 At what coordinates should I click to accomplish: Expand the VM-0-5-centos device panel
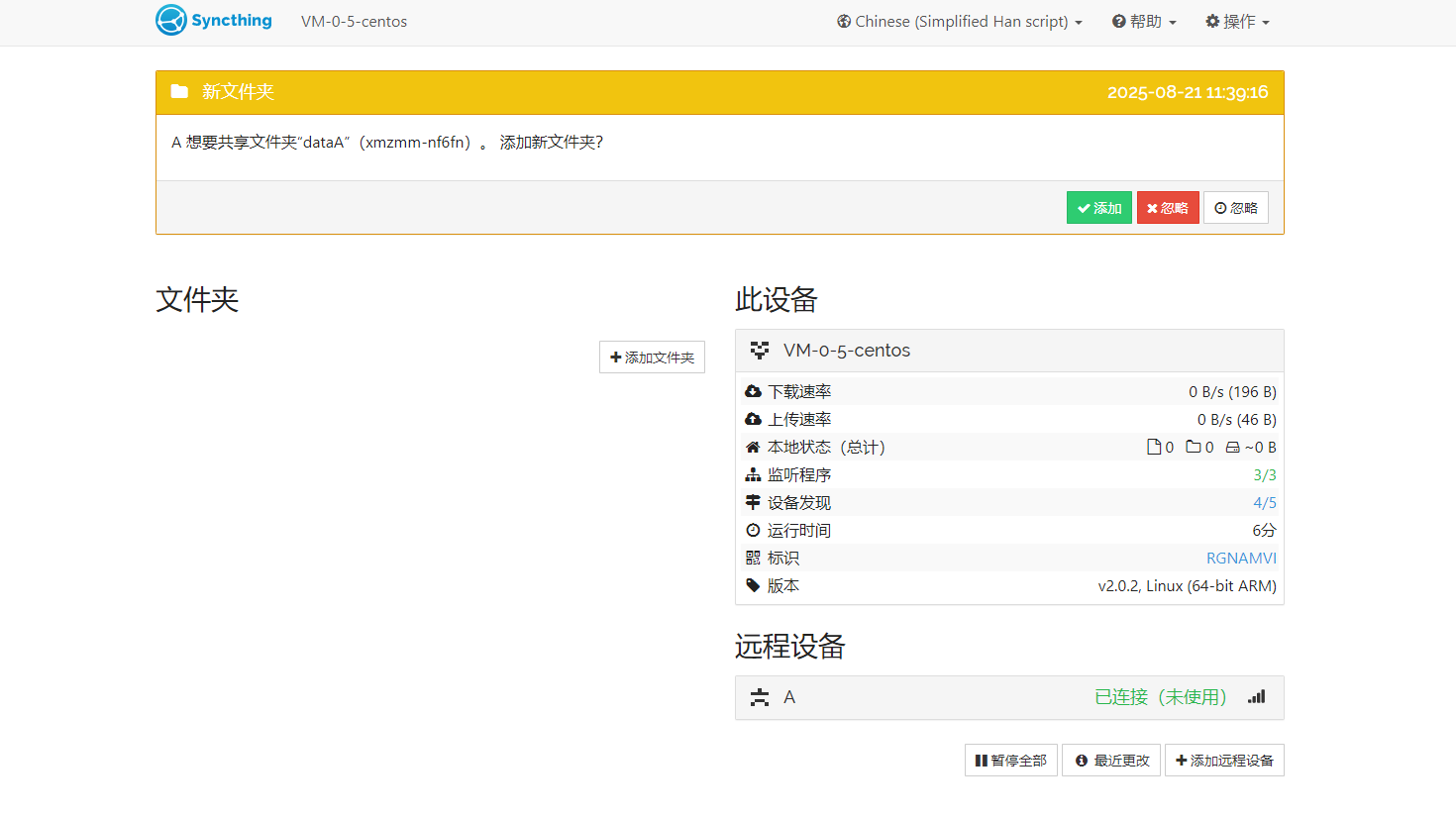[1009, 351]
